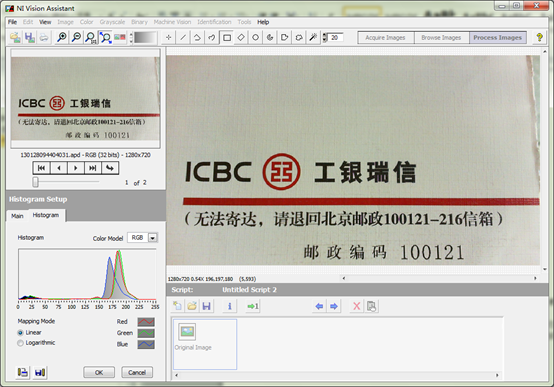Viewport: 554px width, 387px height.
Task: Open the Color Model RGB dropdown
Action: (153, 238)
